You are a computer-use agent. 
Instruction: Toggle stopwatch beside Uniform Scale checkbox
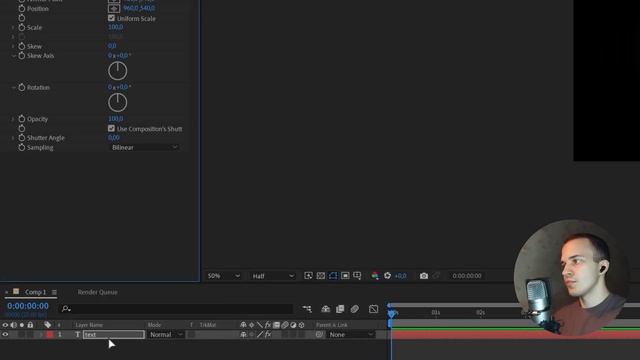pyautogui.click(x=22, y=18)
